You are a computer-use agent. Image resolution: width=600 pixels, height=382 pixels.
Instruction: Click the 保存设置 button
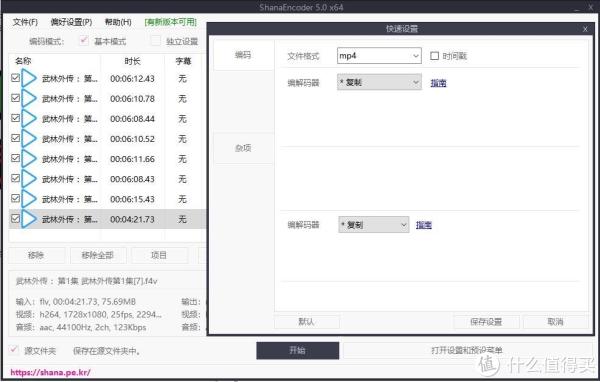click(x=486, y=322)
